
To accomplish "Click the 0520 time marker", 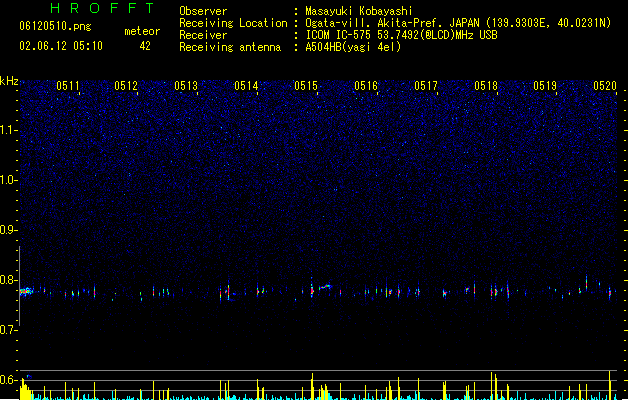I will 605,86.
